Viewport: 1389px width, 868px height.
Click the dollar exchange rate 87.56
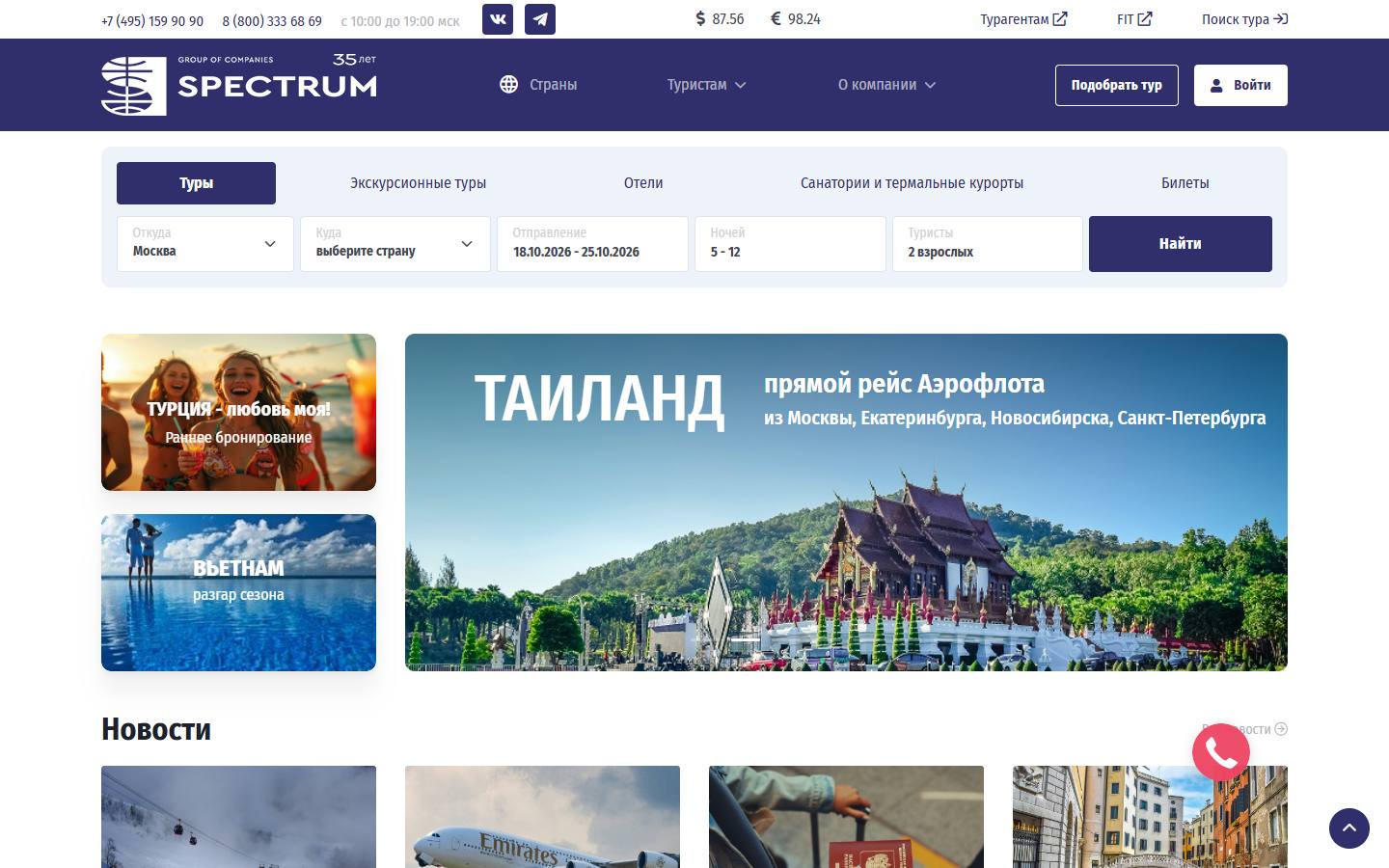[x=720, y=19]
